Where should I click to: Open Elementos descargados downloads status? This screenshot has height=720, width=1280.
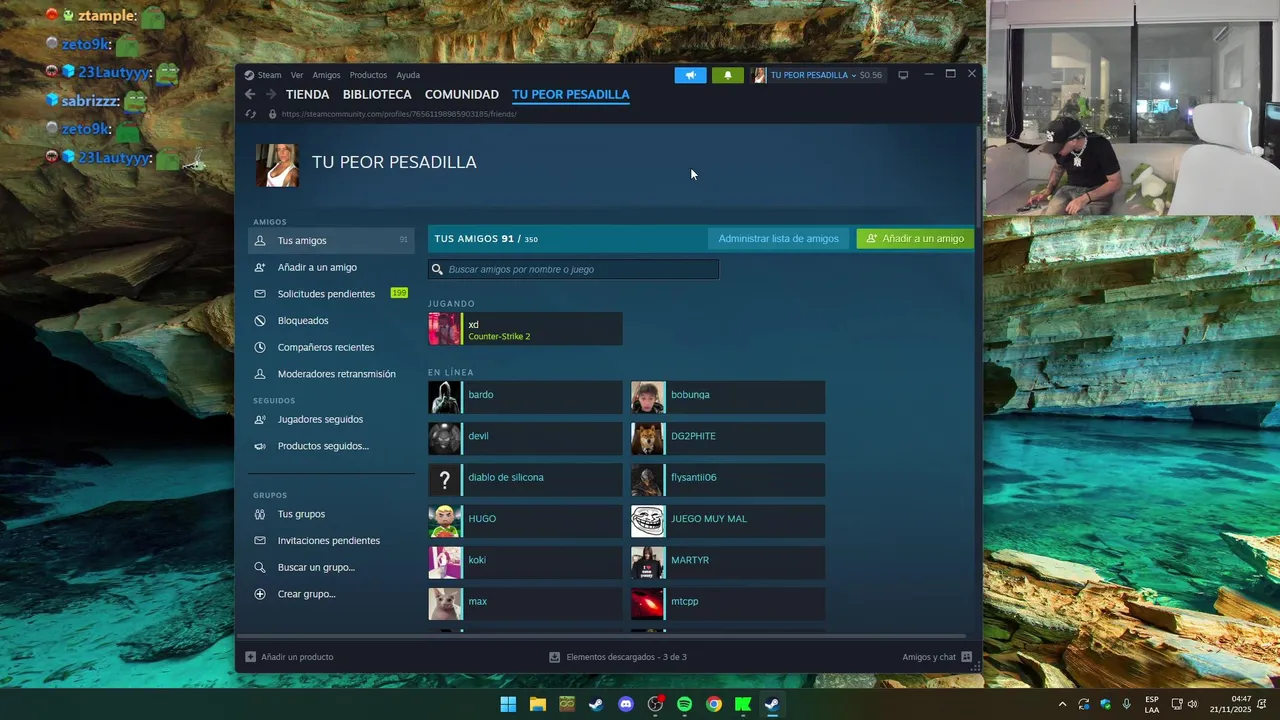point(618,657)
